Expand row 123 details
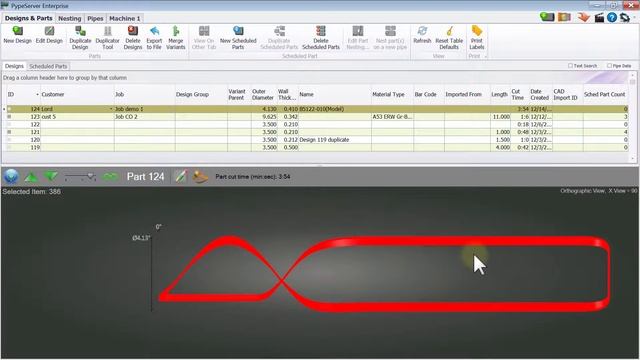The width and height of the screenshot is (640, 360). (9, 117)
